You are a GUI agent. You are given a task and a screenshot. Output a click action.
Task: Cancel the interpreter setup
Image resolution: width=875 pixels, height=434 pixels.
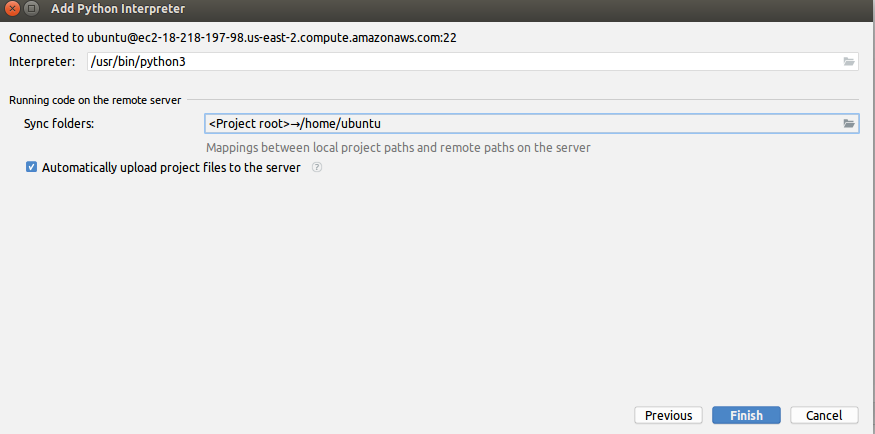(x=824, y=415)
